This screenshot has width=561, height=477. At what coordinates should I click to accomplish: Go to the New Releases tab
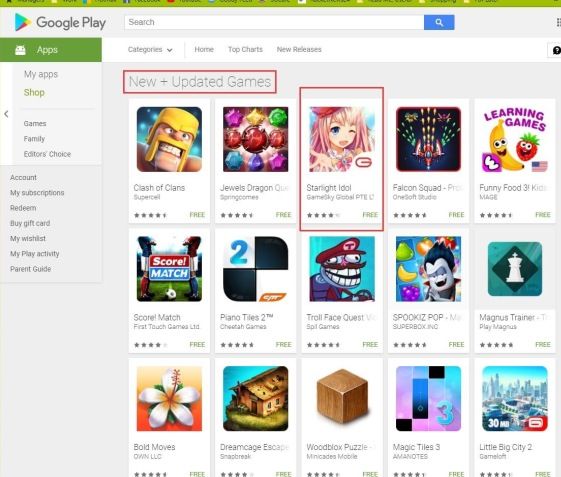(299, 49)
